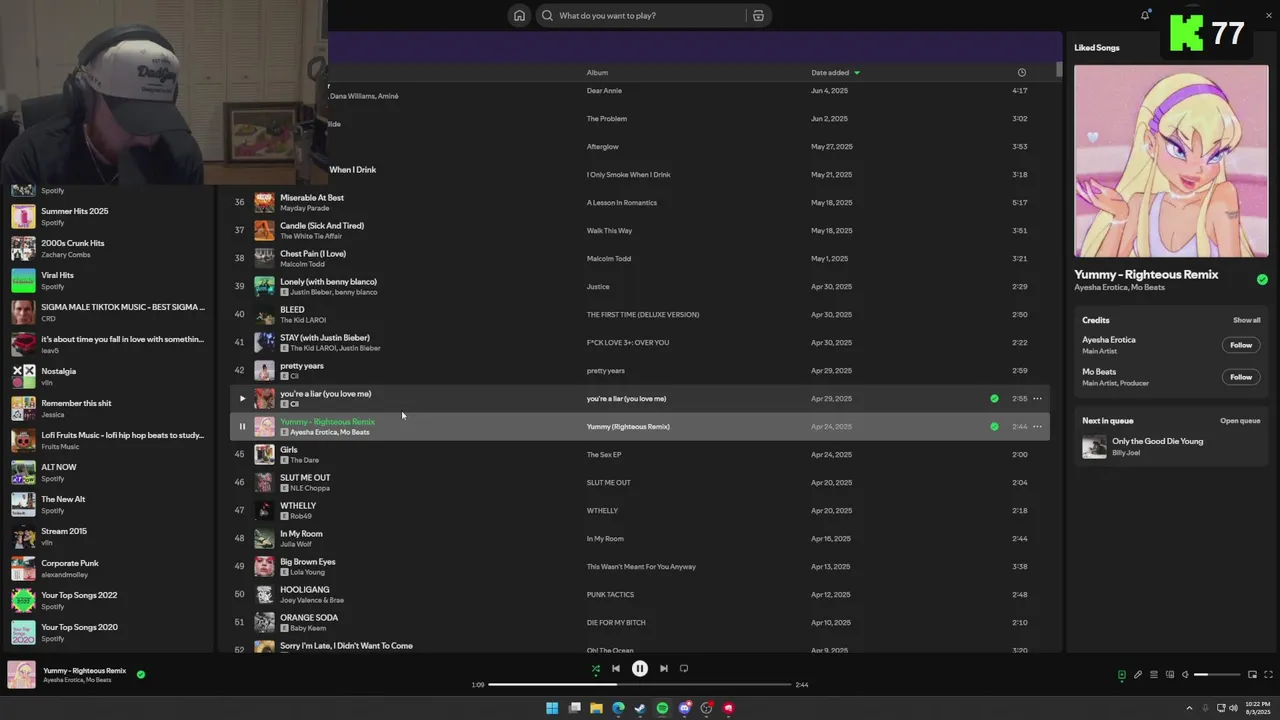The height and width of the screenshot is (720, 1280).
Task: Follow Ayesha Erotica
Action: point(1241,345)
